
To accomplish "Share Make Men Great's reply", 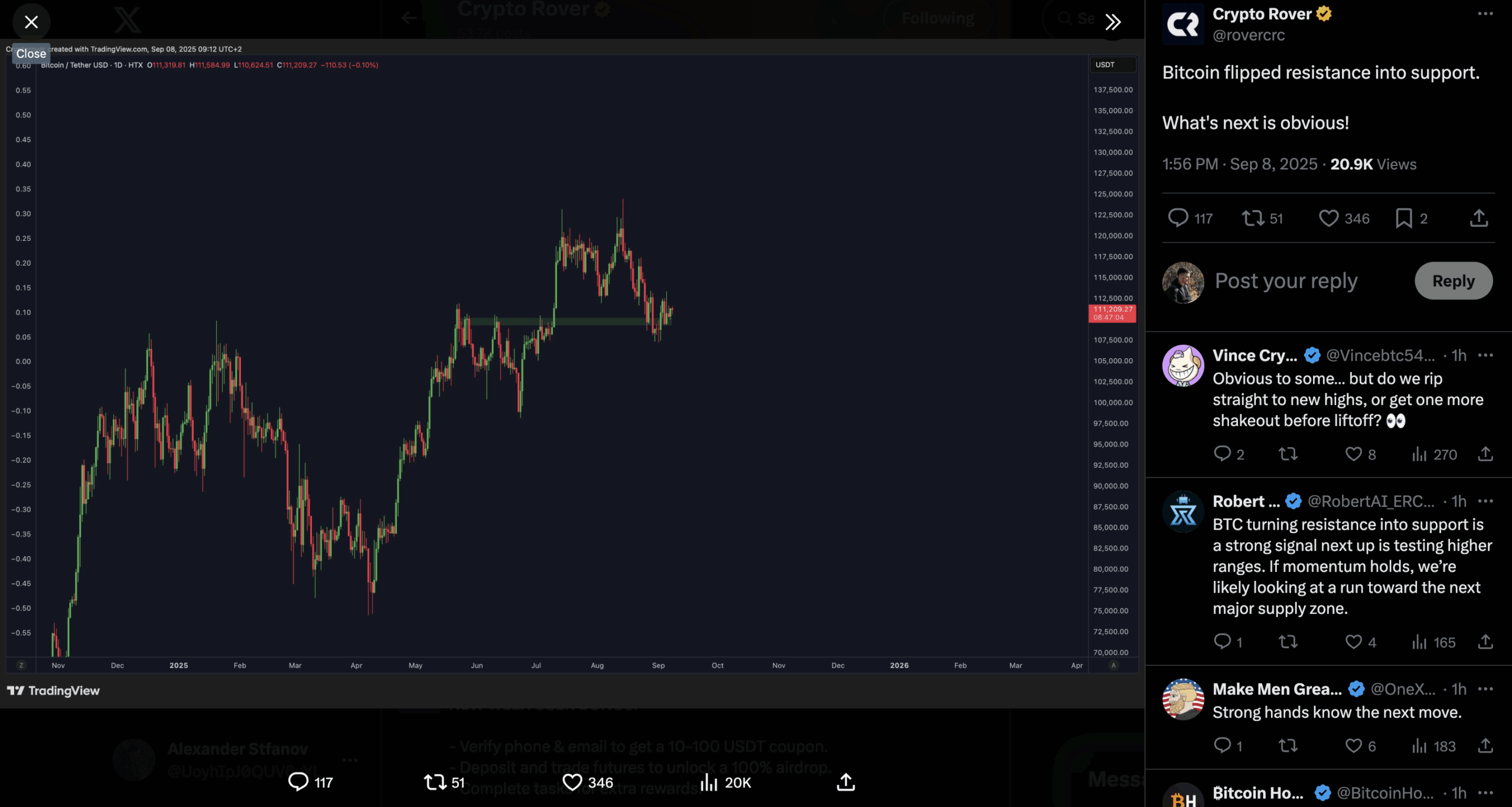I will click(x=1485, y=746).
